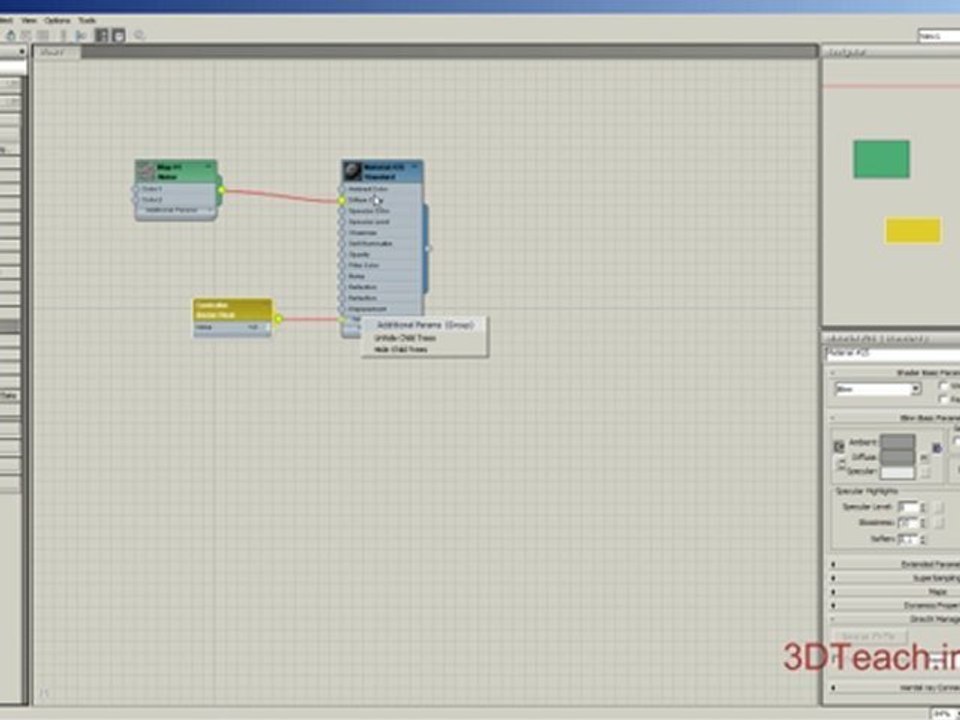This screenshot has width=960, height=720.
Task: Click the Noise node yellow output socket
Action: (x=221, y=190)
